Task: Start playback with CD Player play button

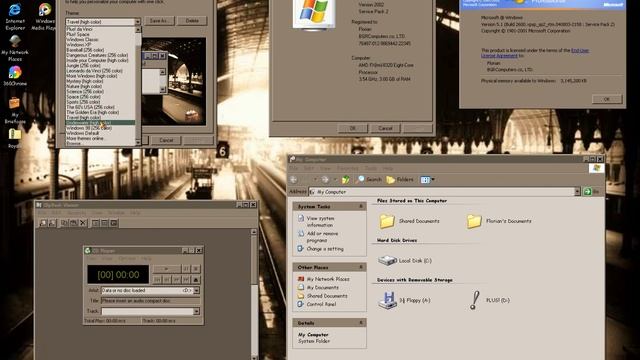Action: [x=167, y=269]
